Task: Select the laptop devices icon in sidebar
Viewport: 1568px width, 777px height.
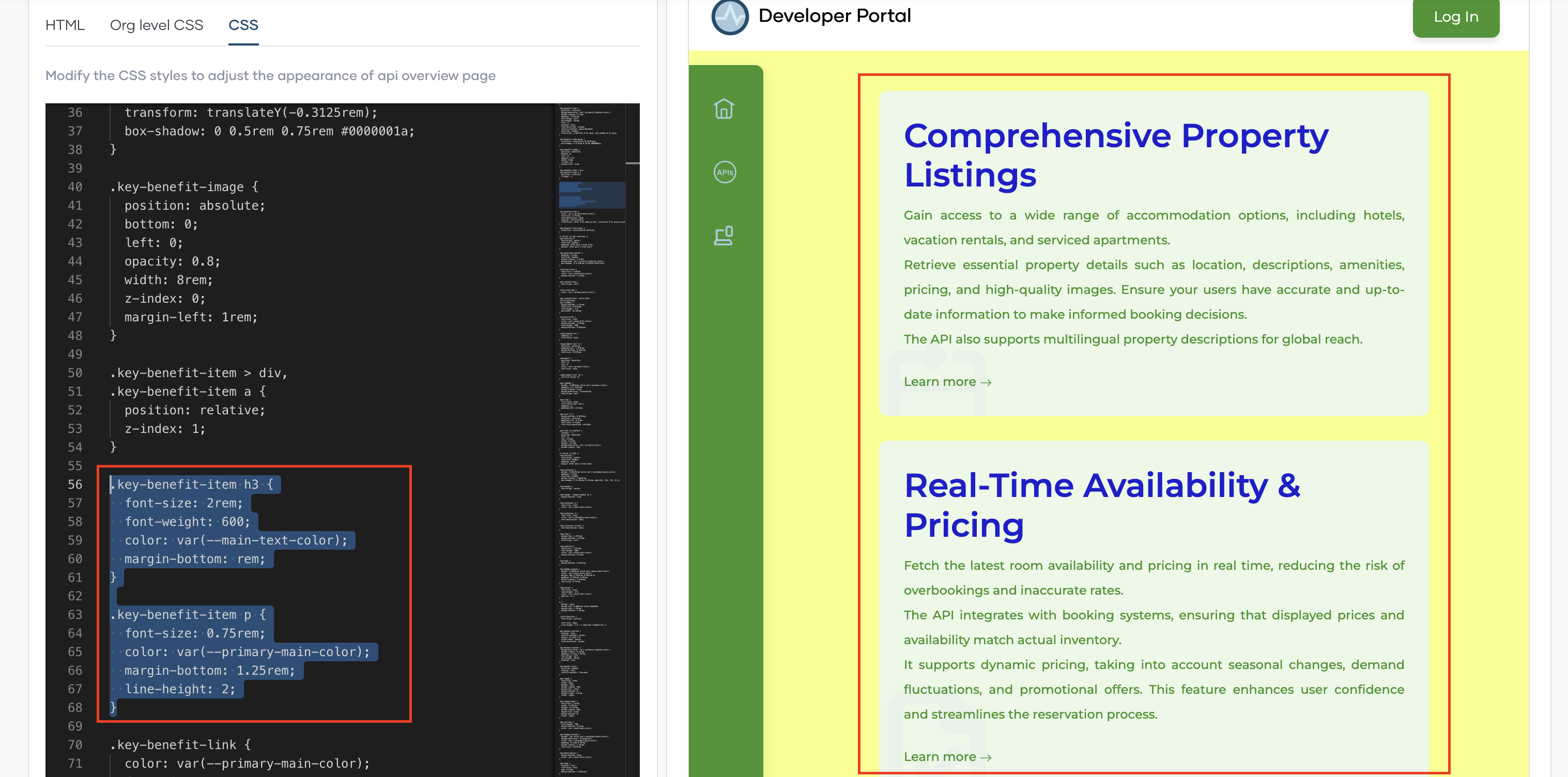Action: pyautogui.click(x=724, y=236)
